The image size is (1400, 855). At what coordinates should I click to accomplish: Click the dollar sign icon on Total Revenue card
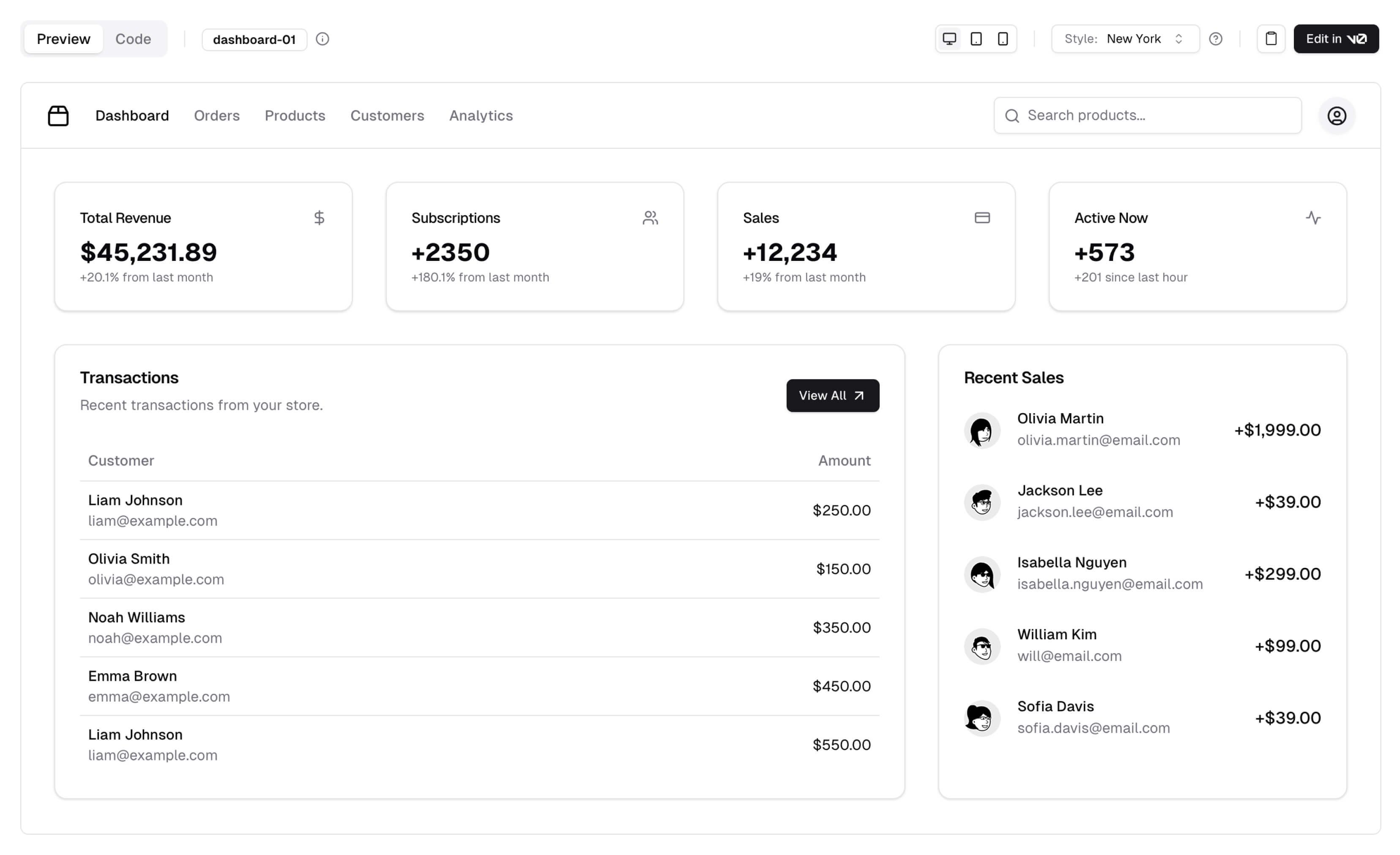pos(319,218)
